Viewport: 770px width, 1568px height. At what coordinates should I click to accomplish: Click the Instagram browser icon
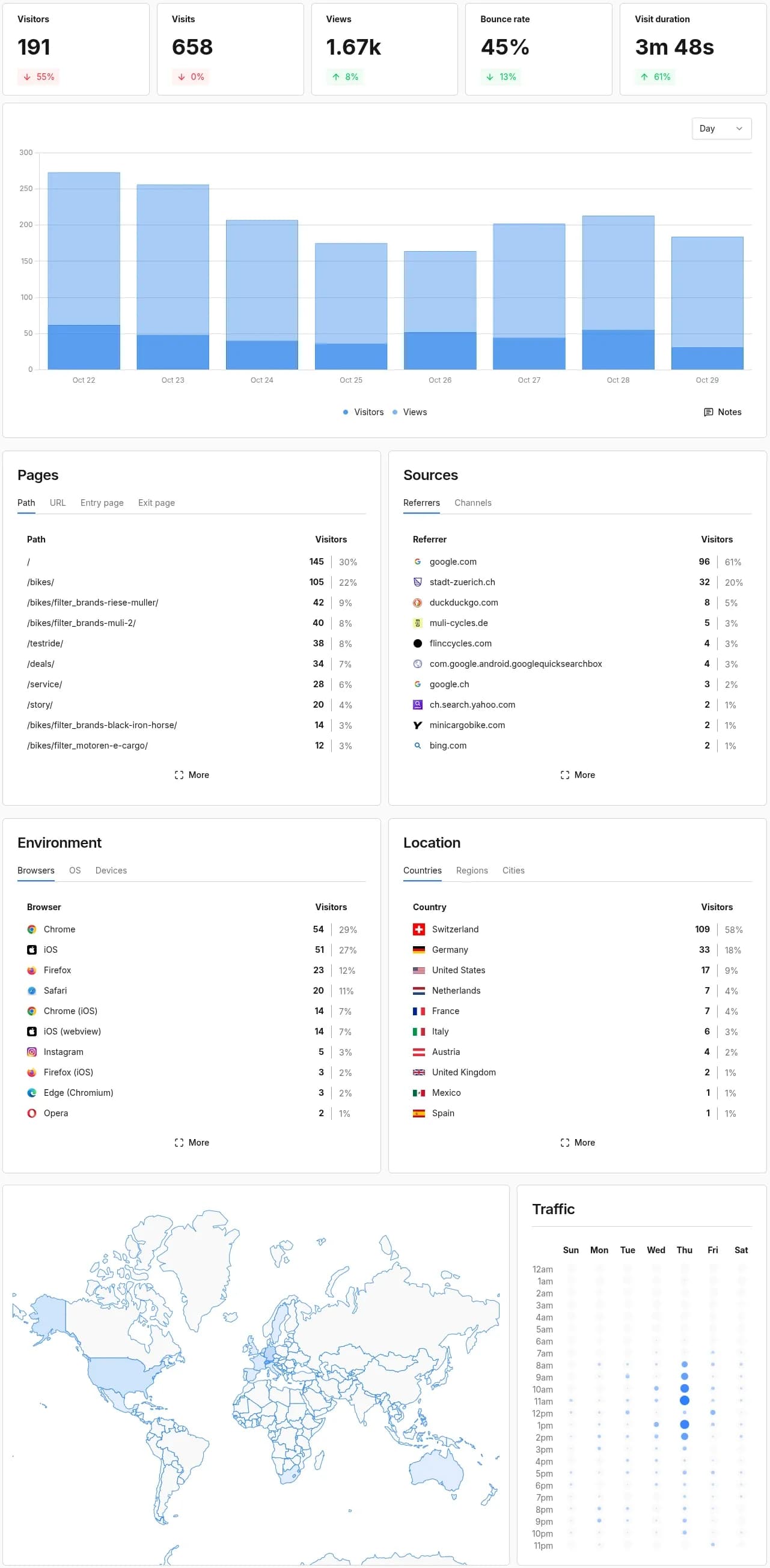(x=32, y=1052)
